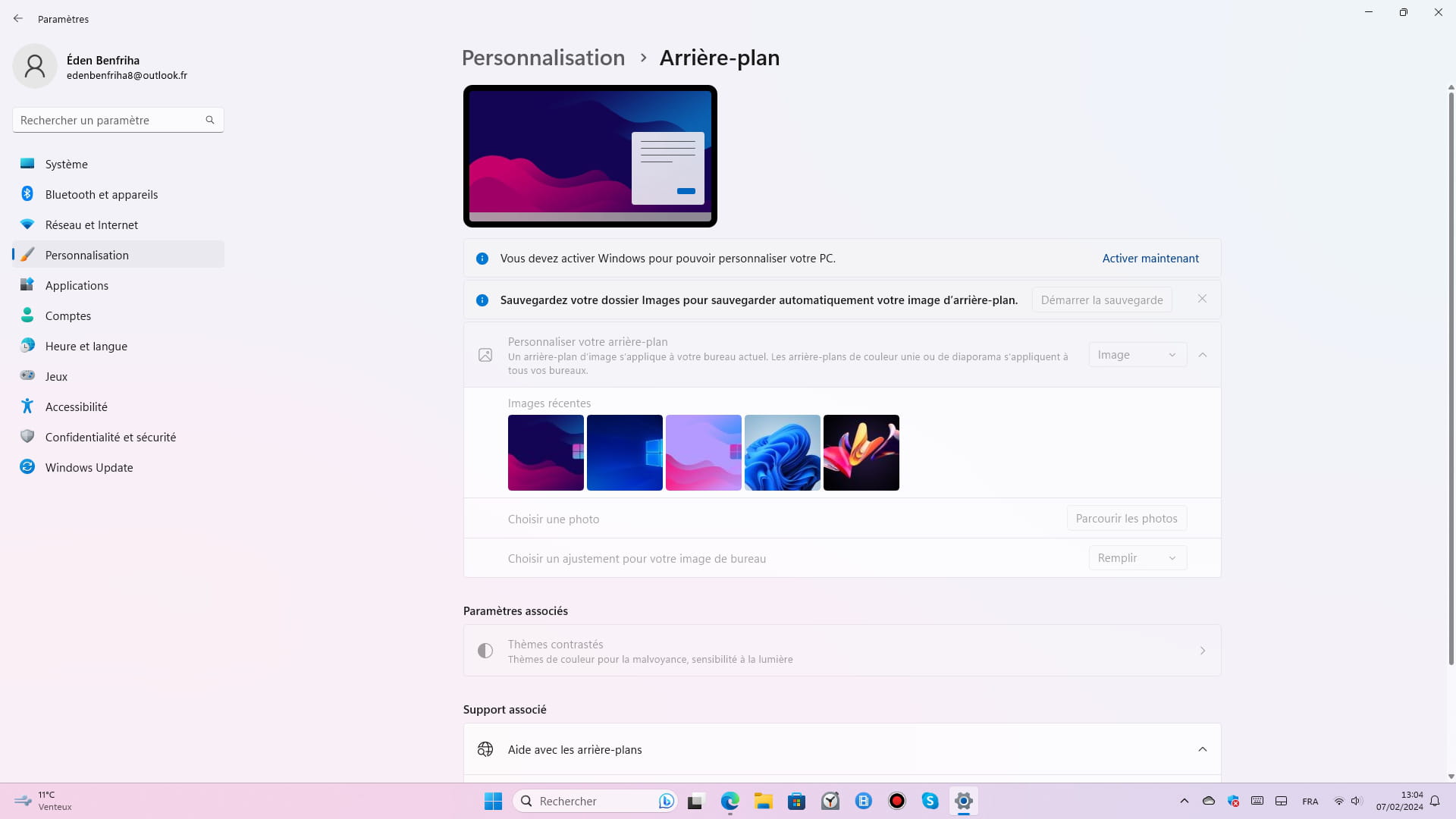Open Réseau et Internet settings
Image resolution: width=1456 pixels, height=819 pixels.
tap(118, 224)
